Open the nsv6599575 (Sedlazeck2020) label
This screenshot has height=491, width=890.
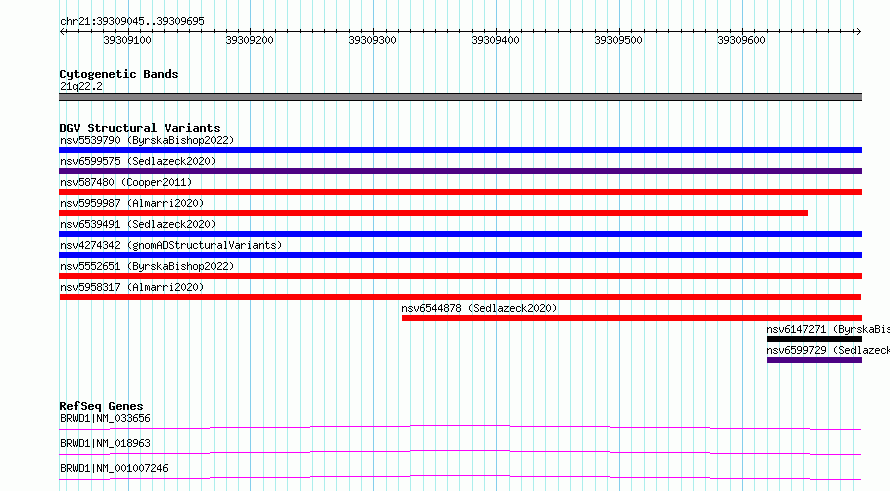click(138, 161)
